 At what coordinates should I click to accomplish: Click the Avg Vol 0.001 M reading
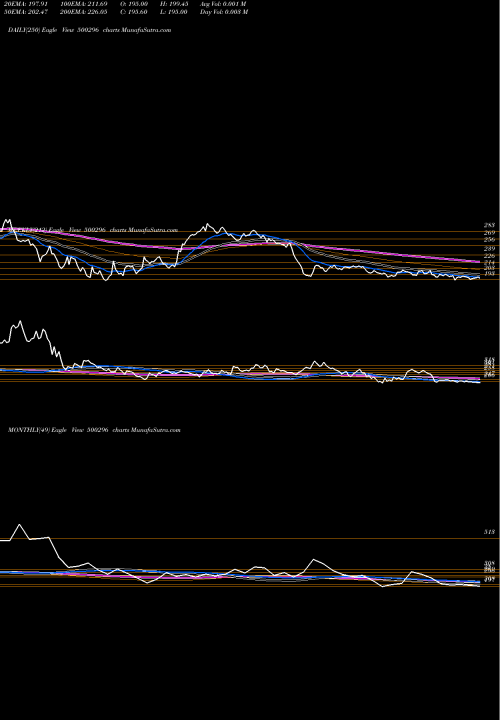click(x=223, y=4)
